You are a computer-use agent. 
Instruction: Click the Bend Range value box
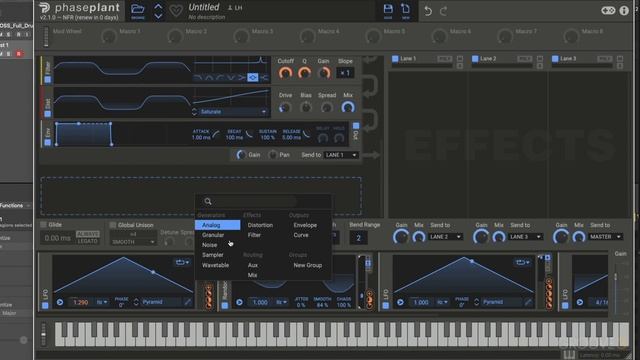click(x=358, y=238)
